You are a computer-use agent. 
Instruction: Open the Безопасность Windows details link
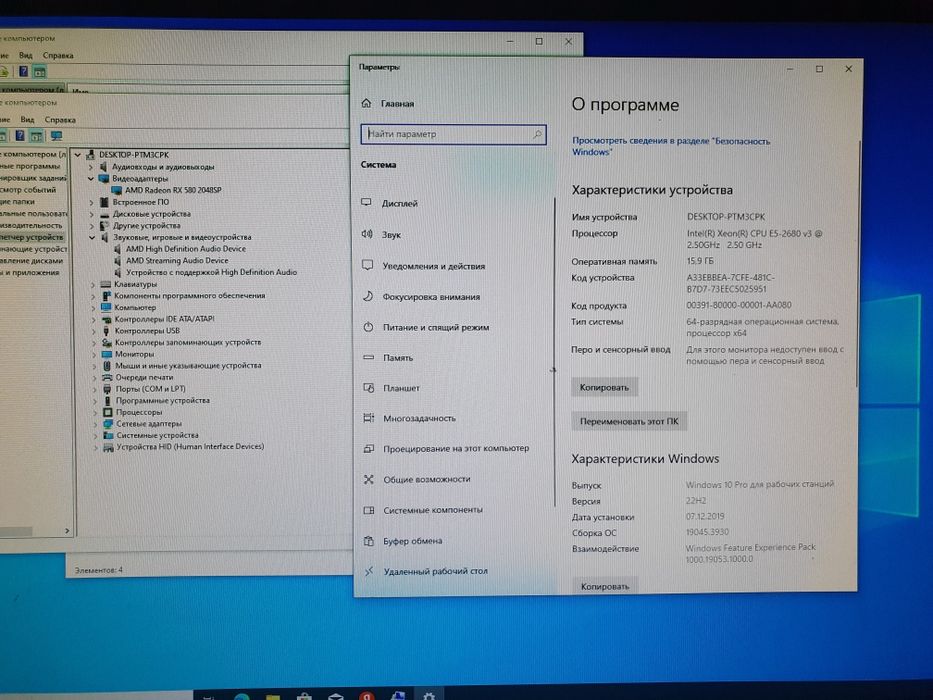671,146
